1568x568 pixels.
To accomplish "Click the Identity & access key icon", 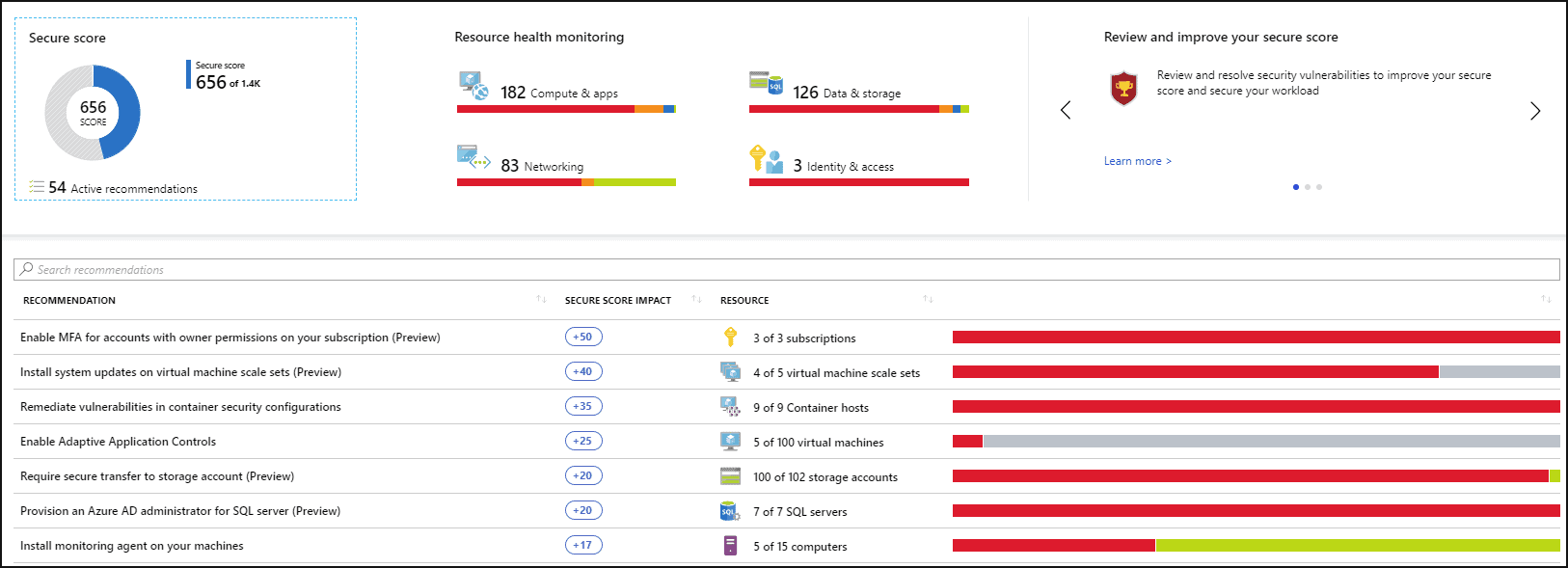I will point(766,159).
